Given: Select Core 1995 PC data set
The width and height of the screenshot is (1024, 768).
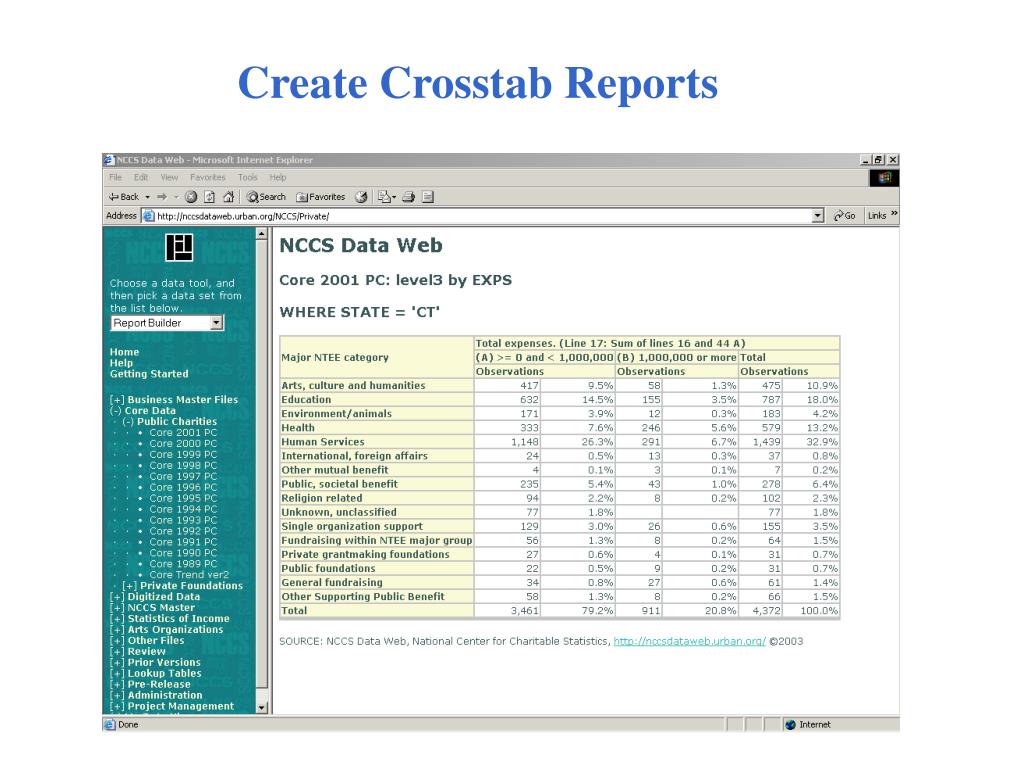Looking at the screenshot, I should pyautogui.click(x=183, y=498).
